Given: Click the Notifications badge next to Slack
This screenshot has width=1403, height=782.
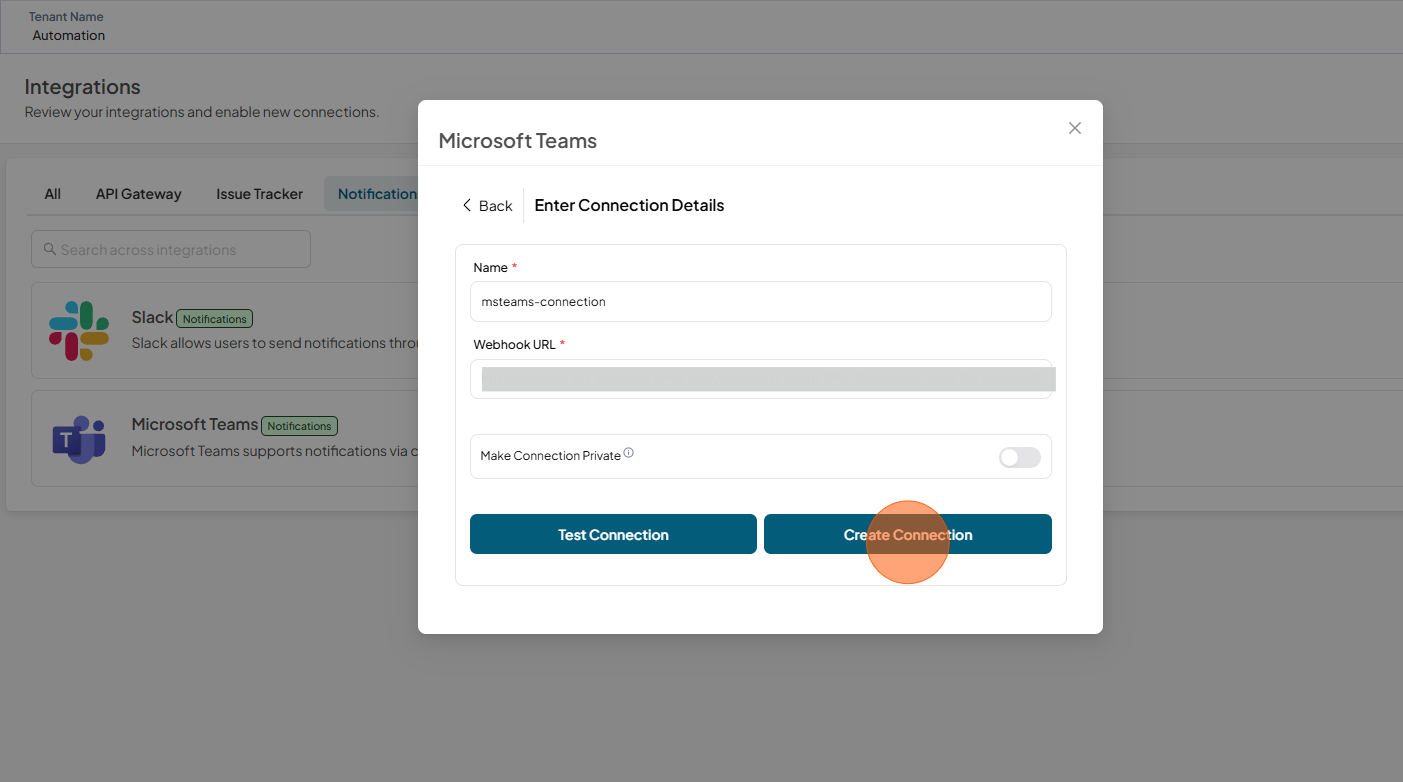Looking at the screenshot, I should click(x=215, y=319).
